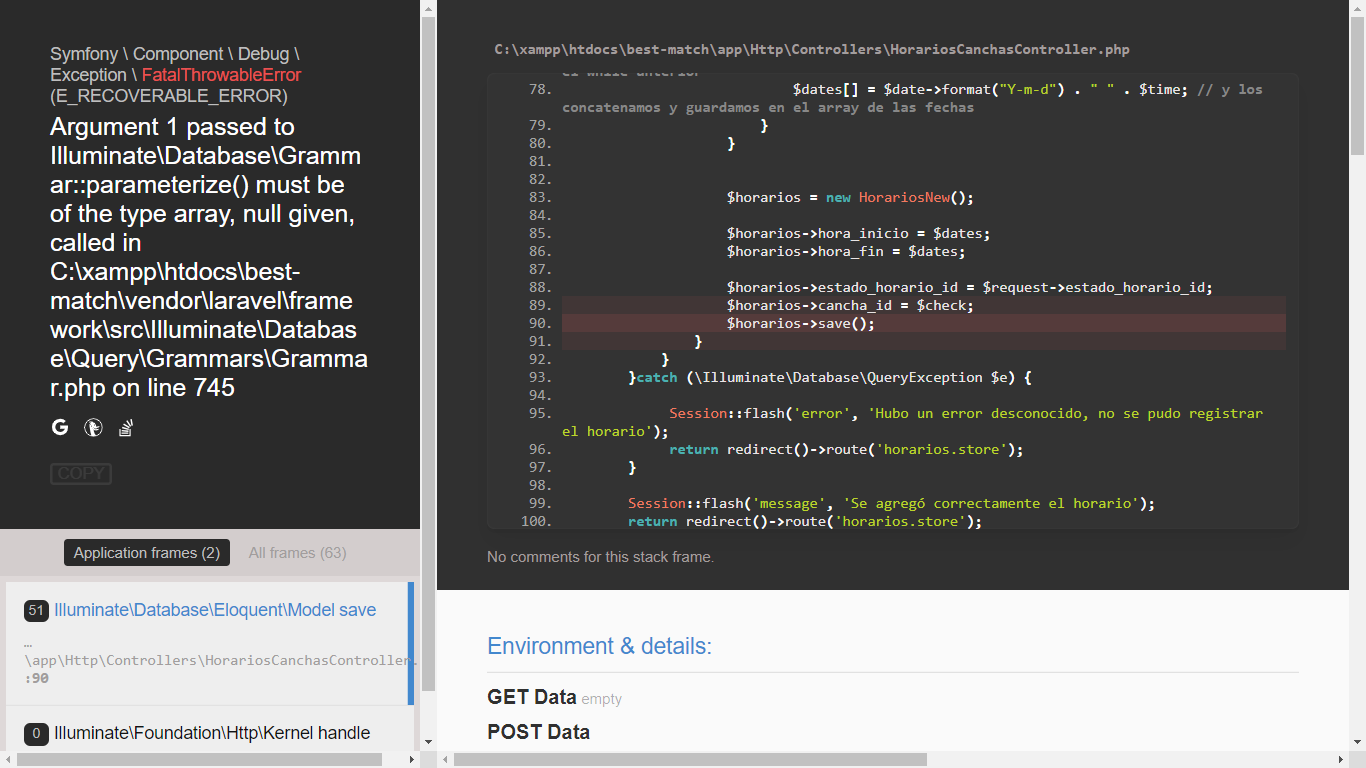This screenshot has width=1366, height=768.
Task: Click line 85 hora_inicio assignment
Action: tap(858, 233)
